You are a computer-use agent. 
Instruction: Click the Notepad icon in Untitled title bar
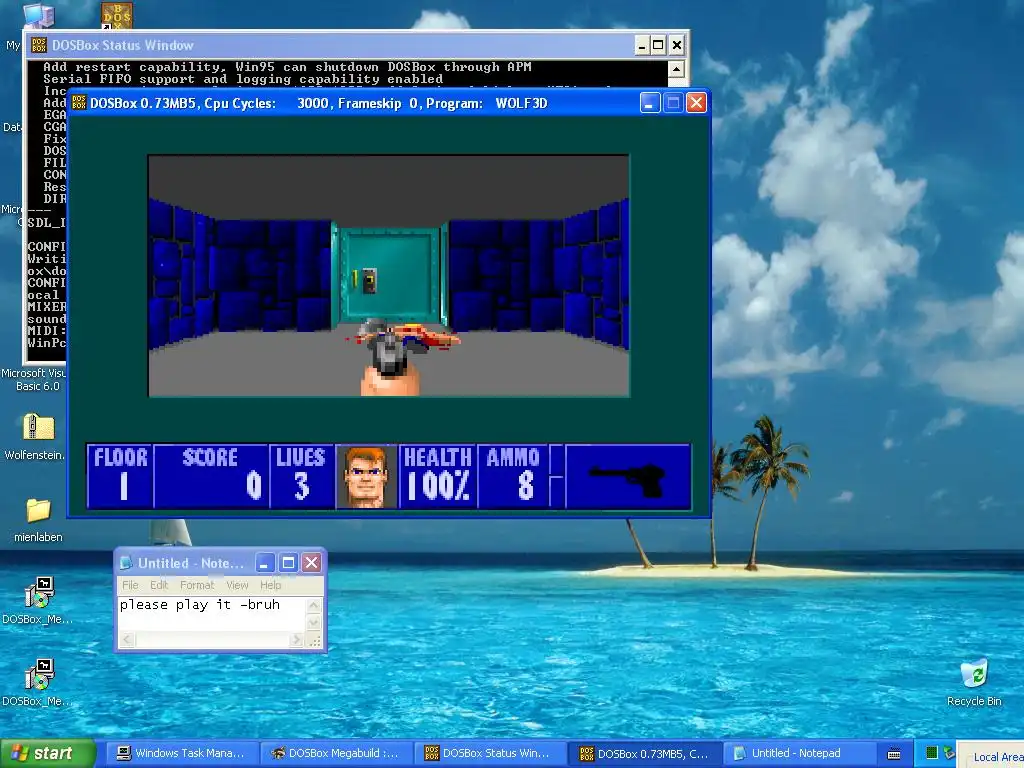point(126,563)
